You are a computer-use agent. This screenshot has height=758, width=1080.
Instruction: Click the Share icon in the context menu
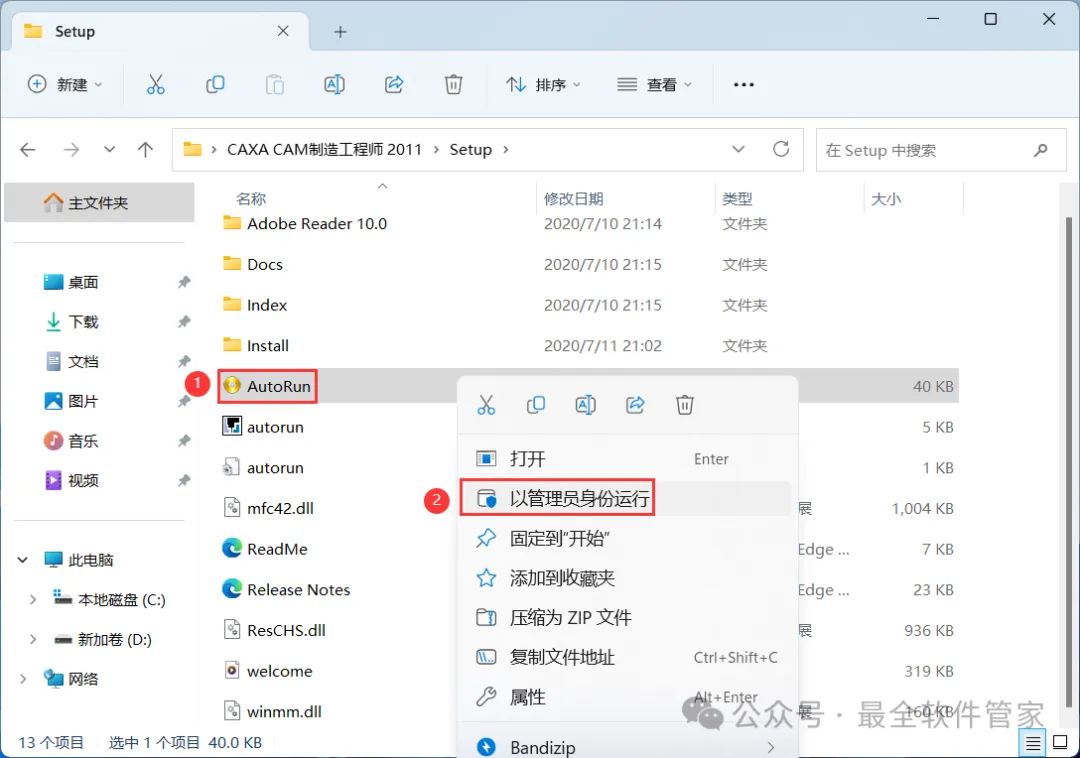[635, 405]
